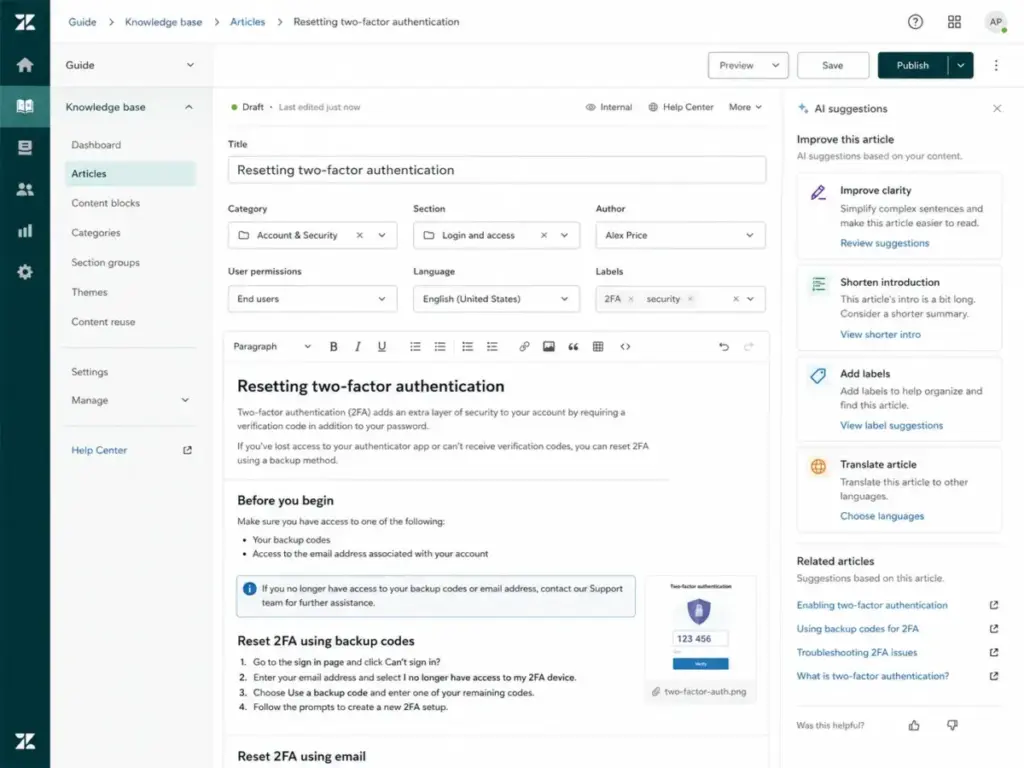Screen dimensions: 1024x768
Task: Click View label suggestions link
Action: [891, 425]
